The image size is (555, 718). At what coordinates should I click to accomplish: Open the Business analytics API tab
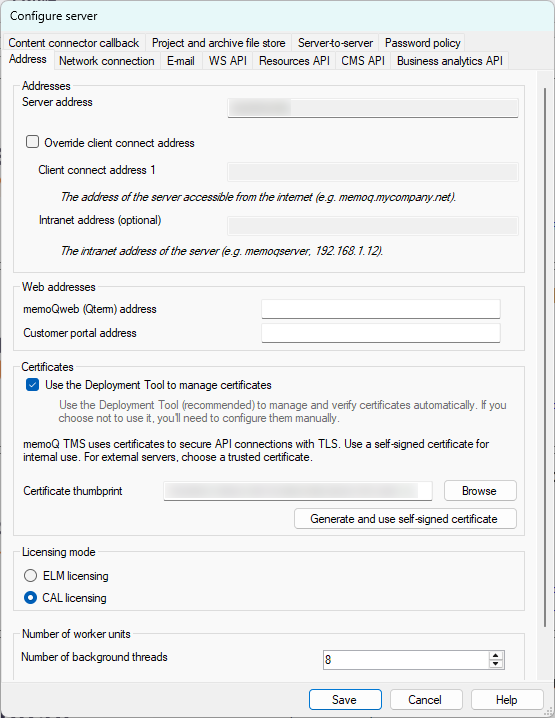tap(449, 61)
